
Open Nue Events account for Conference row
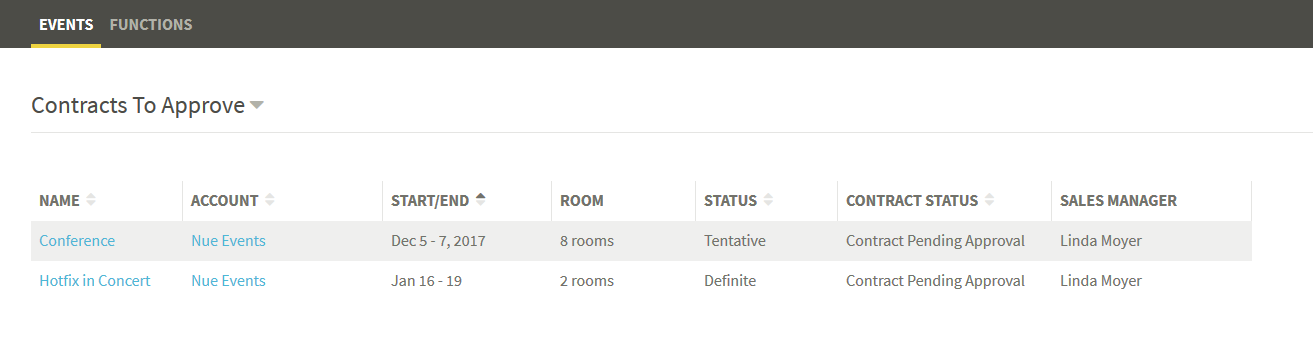coord(228,241)
